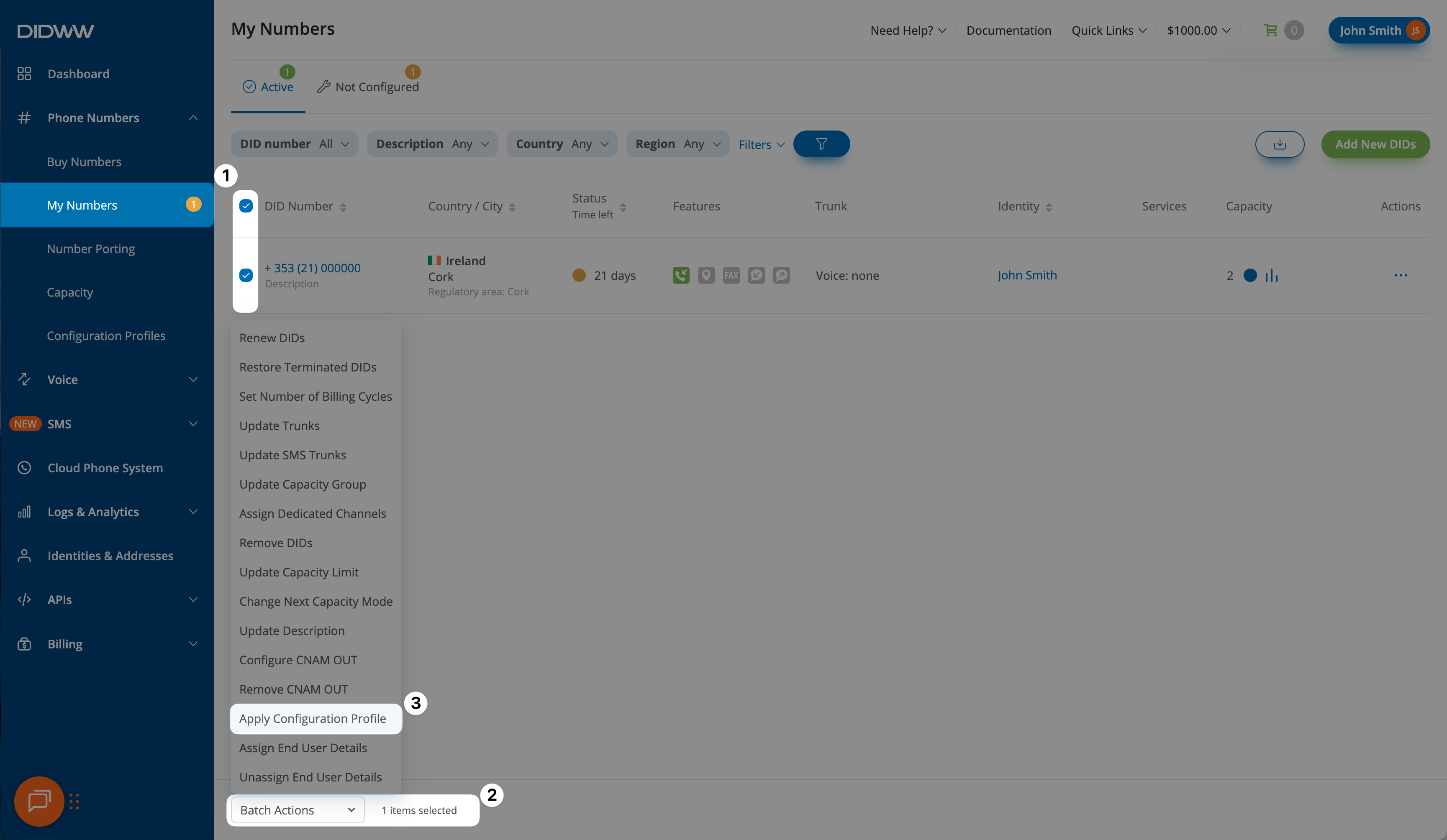Click the download export icon button

[x=1279, y=144]
